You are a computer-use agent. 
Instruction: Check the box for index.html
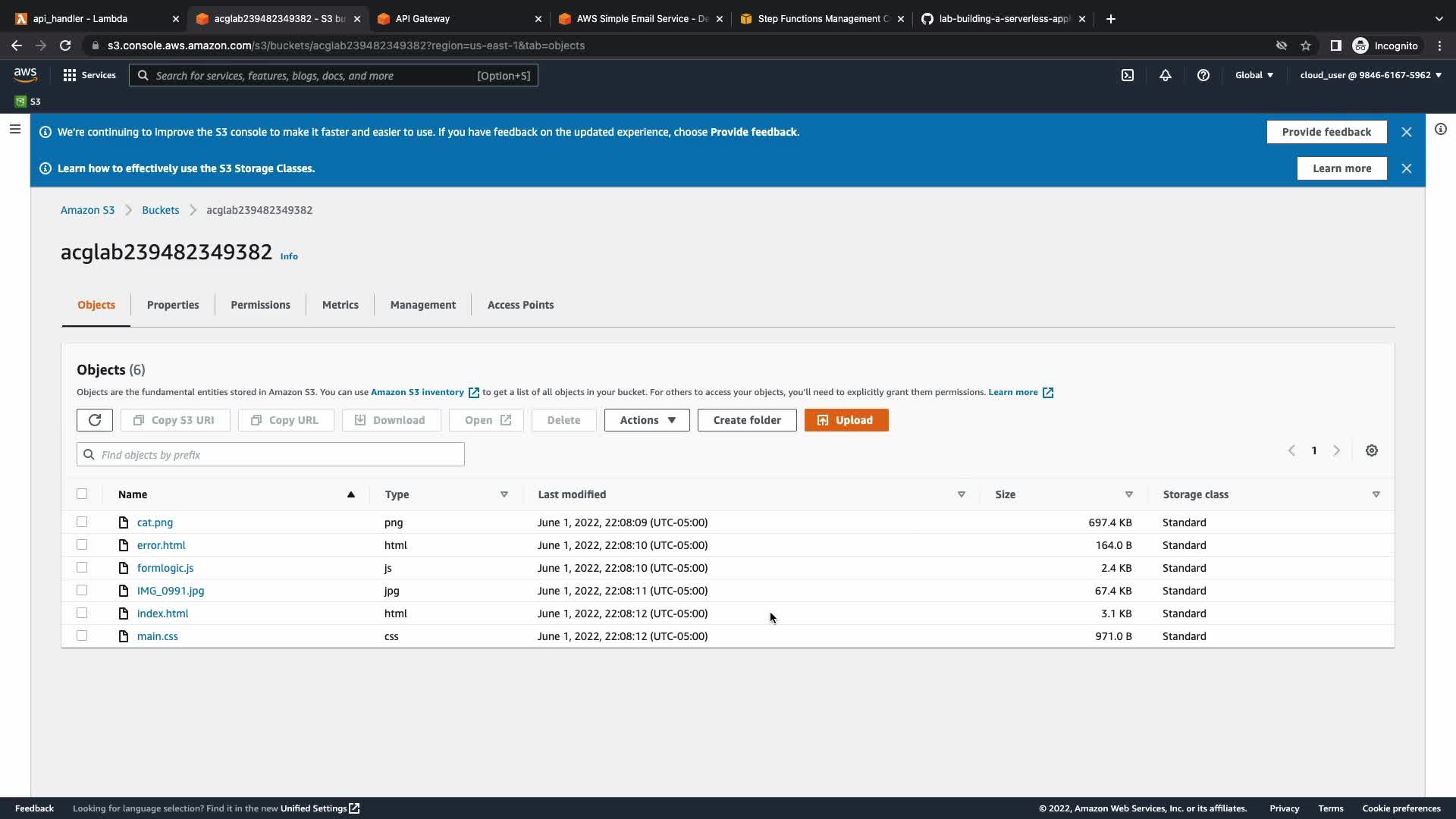pyautogui.click(x=82, y=613)
